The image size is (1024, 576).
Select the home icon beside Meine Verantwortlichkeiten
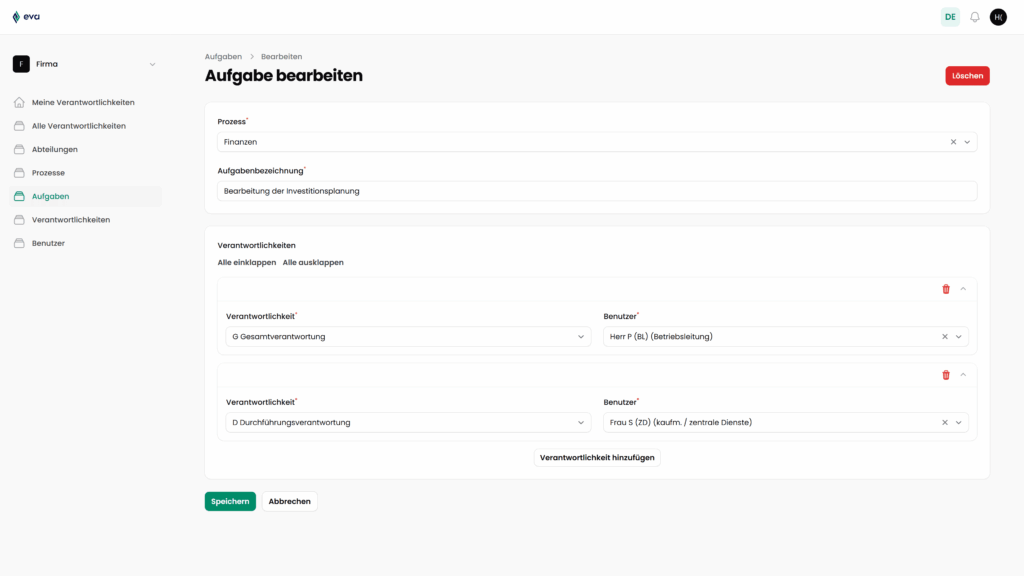pyautogui.click(x=18, y=101)
